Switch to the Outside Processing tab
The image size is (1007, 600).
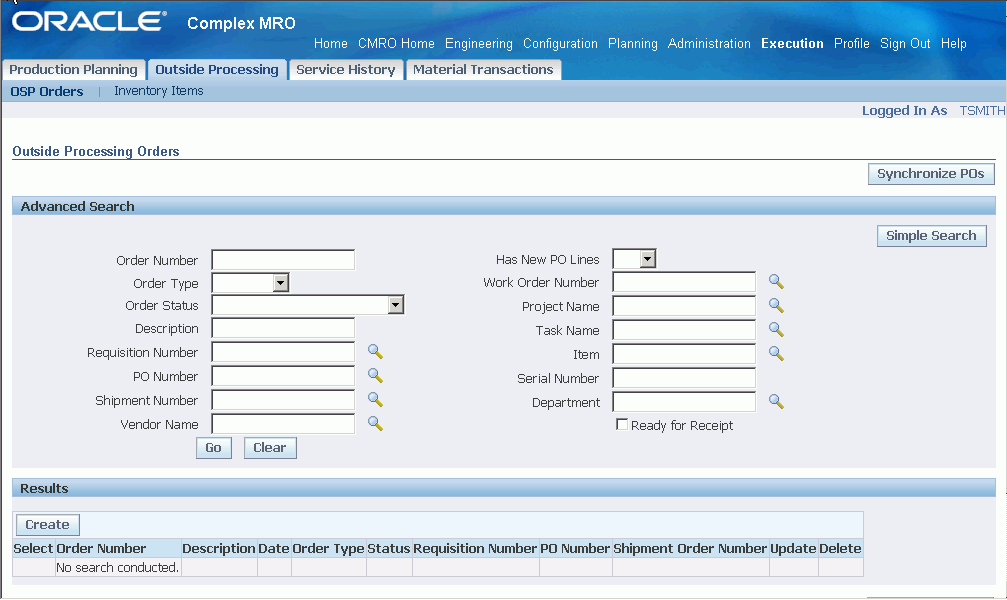(x=217, y=69)
